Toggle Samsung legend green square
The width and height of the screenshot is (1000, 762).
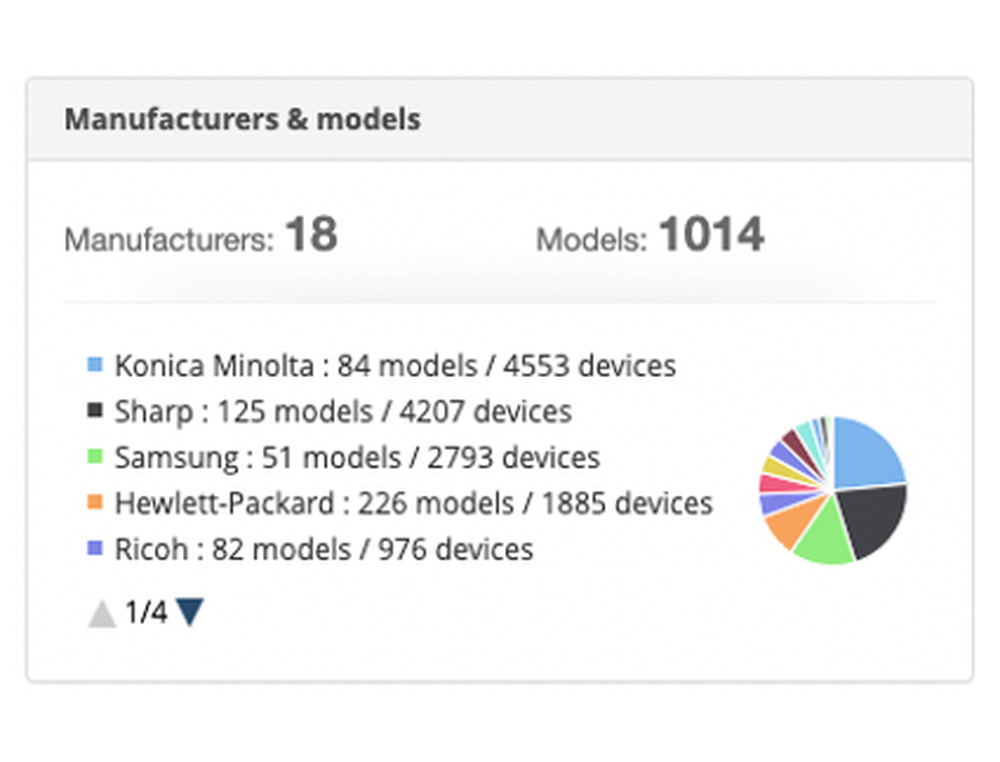95,457
